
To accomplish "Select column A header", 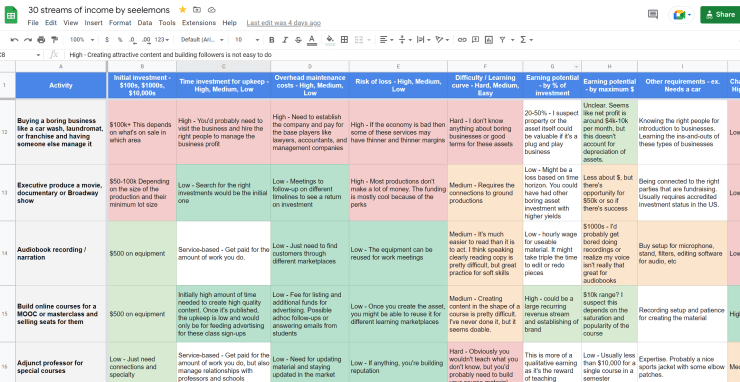I will [61, 67].
